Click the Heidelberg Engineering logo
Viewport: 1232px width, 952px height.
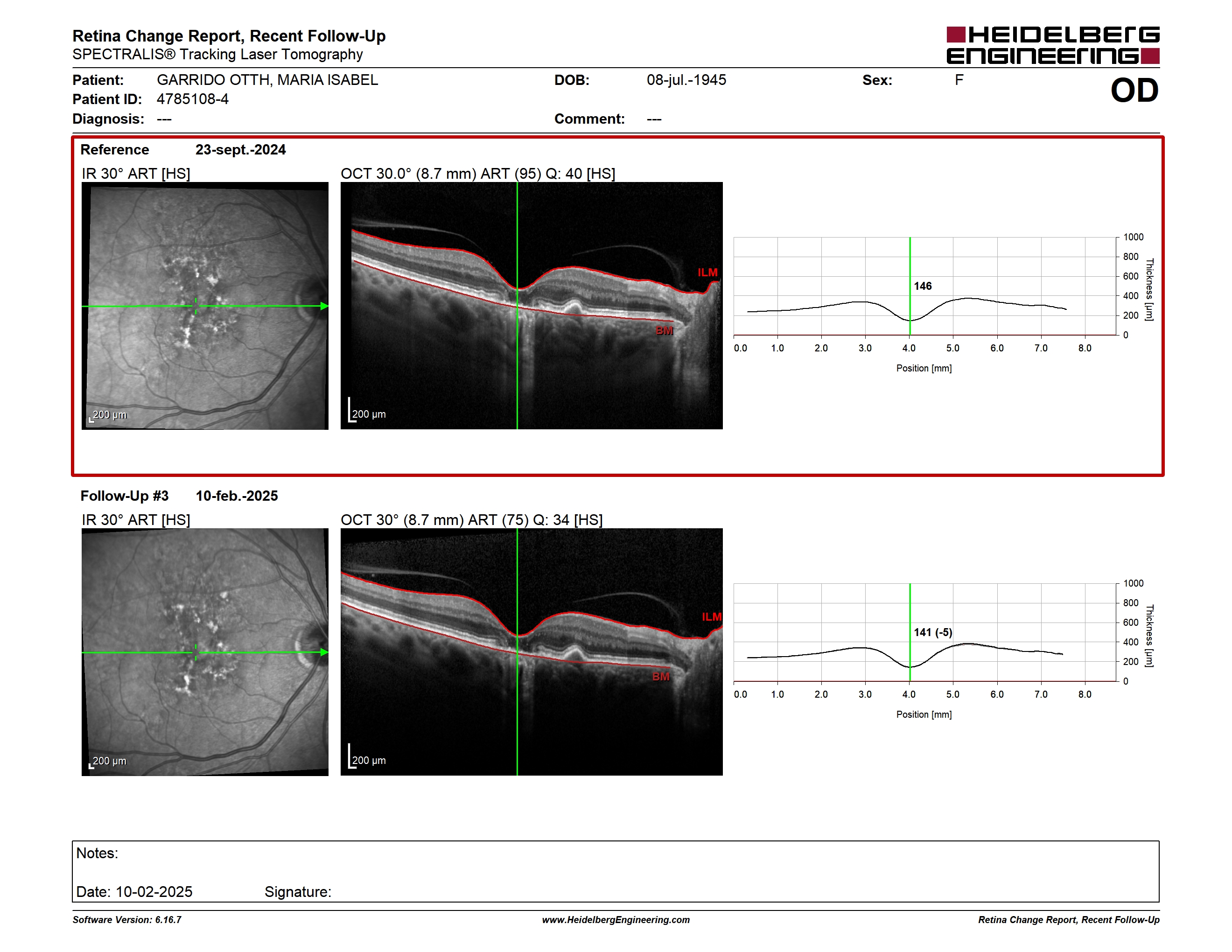tap(1053, 45)
